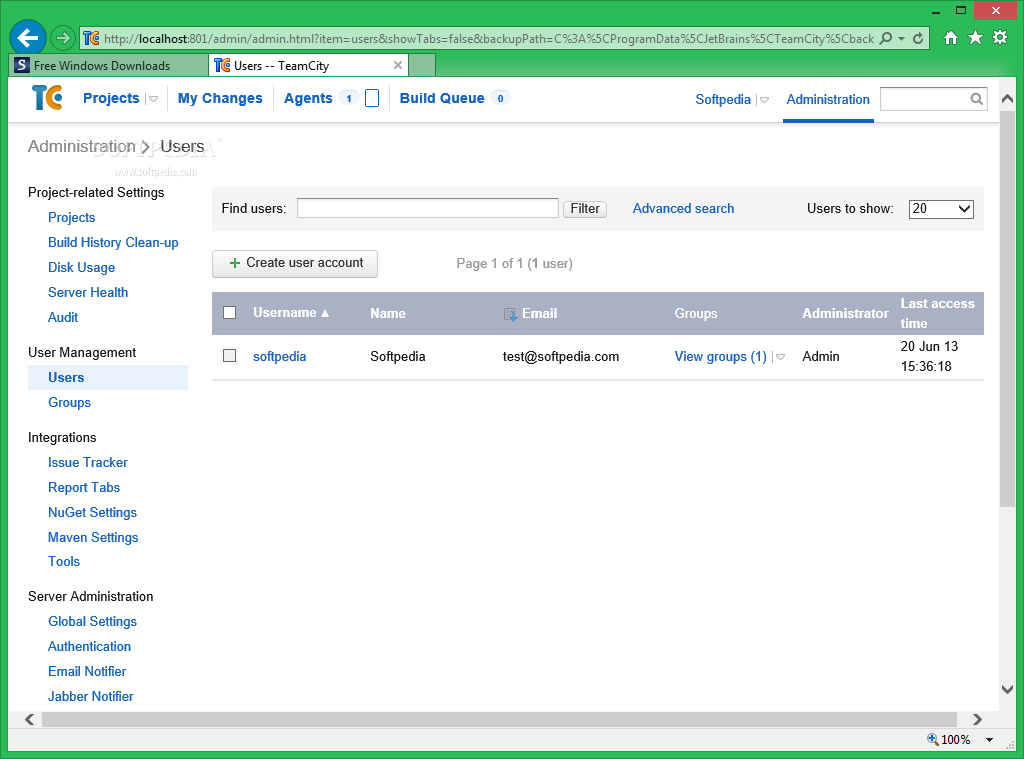The image size is (1024, 759).
Task: Select Groups under User Management
Action: (x=69, y=402)
